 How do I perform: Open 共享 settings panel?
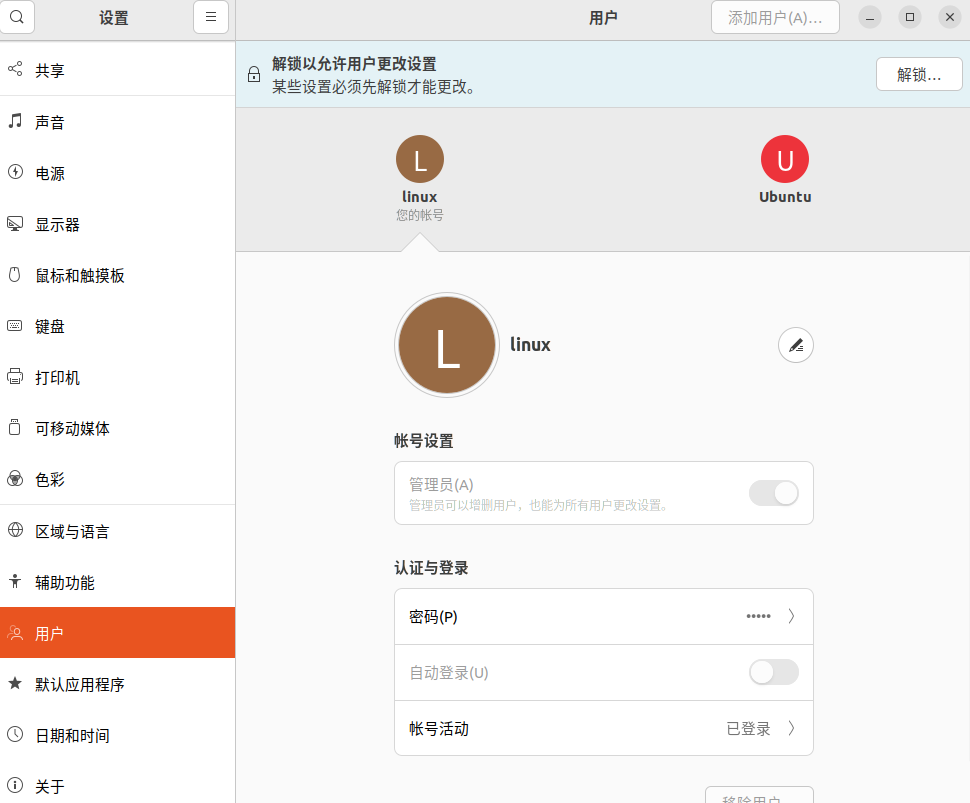tap(118, 70)
